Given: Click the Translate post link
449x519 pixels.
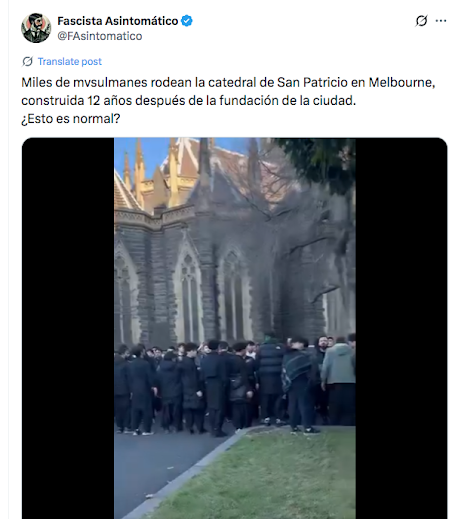Looking at the screenshot, I should 69,61.
